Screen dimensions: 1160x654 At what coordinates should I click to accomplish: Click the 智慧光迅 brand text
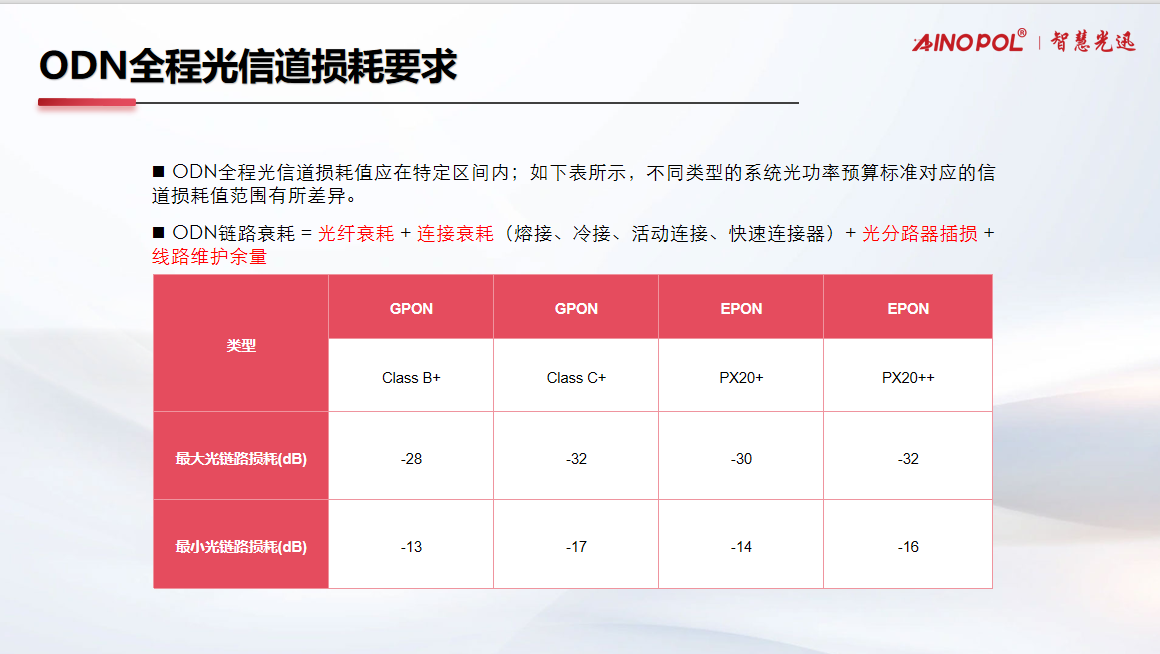[1092, 42]
